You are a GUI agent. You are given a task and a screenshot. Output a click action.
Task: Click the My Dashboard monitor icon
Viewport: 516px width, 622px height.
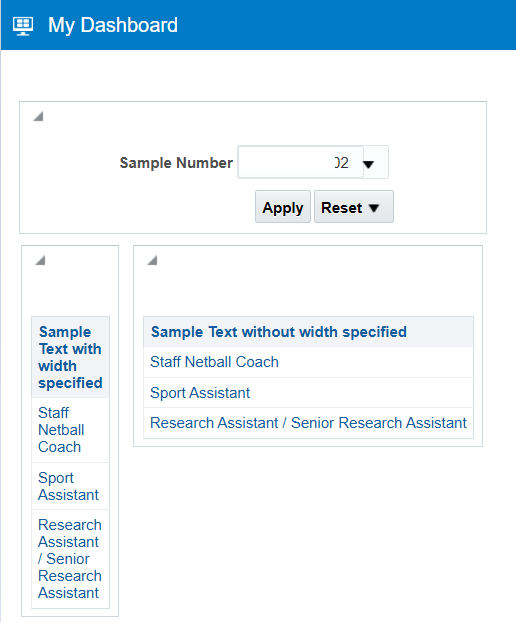[x=23, y=26]
